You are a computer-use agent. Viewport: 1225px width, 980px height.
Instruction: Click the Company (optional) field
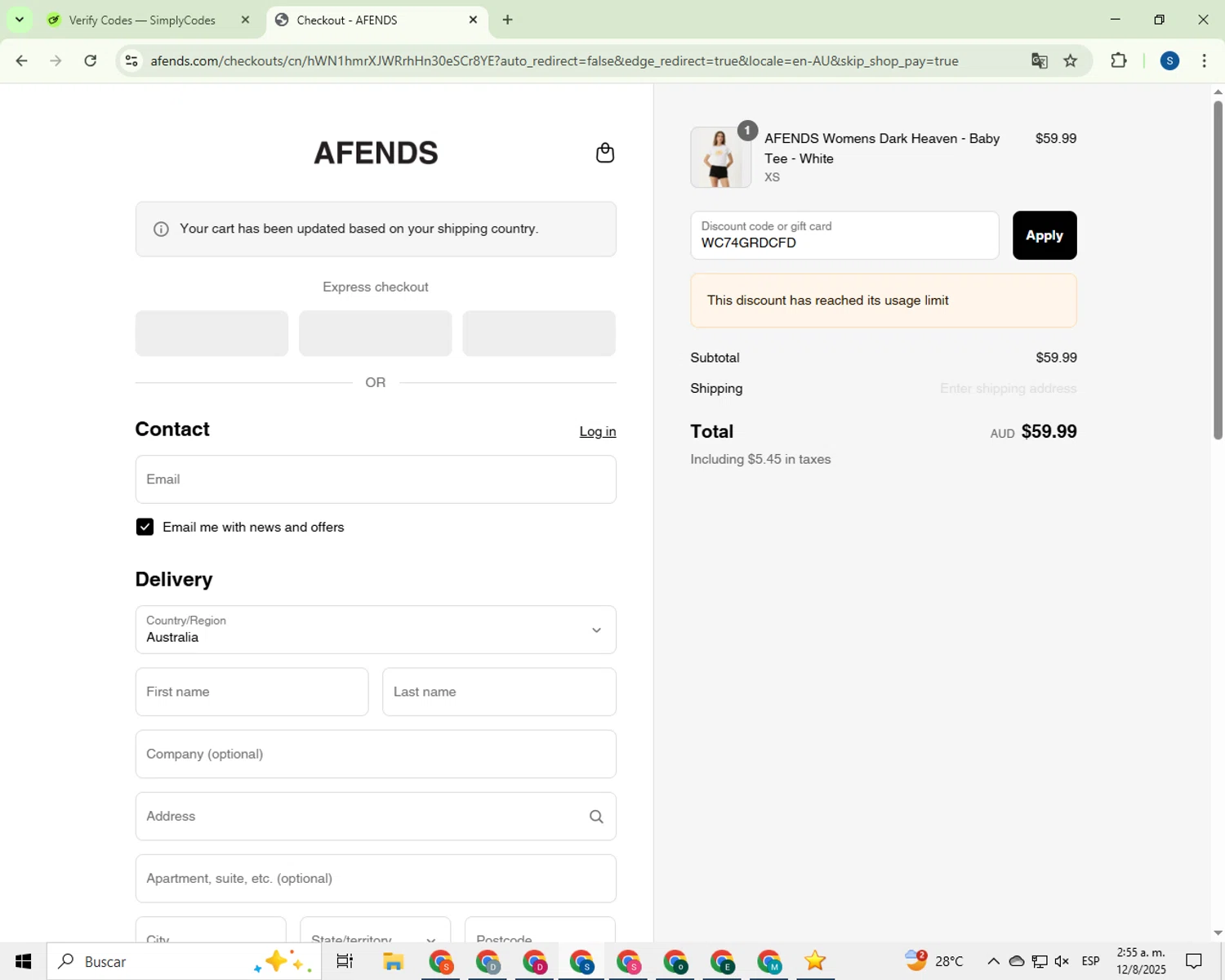click(x=376, y=754)
